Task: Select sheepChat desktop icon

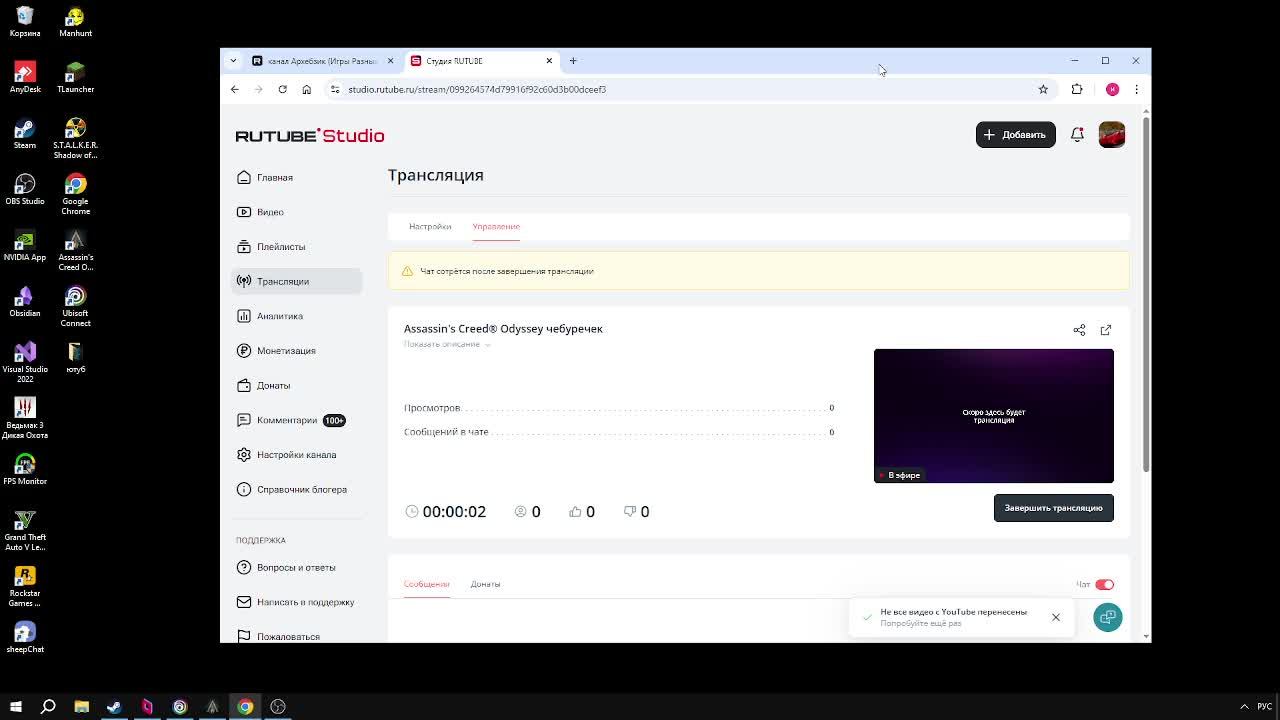Action: (x=25, y=638)
